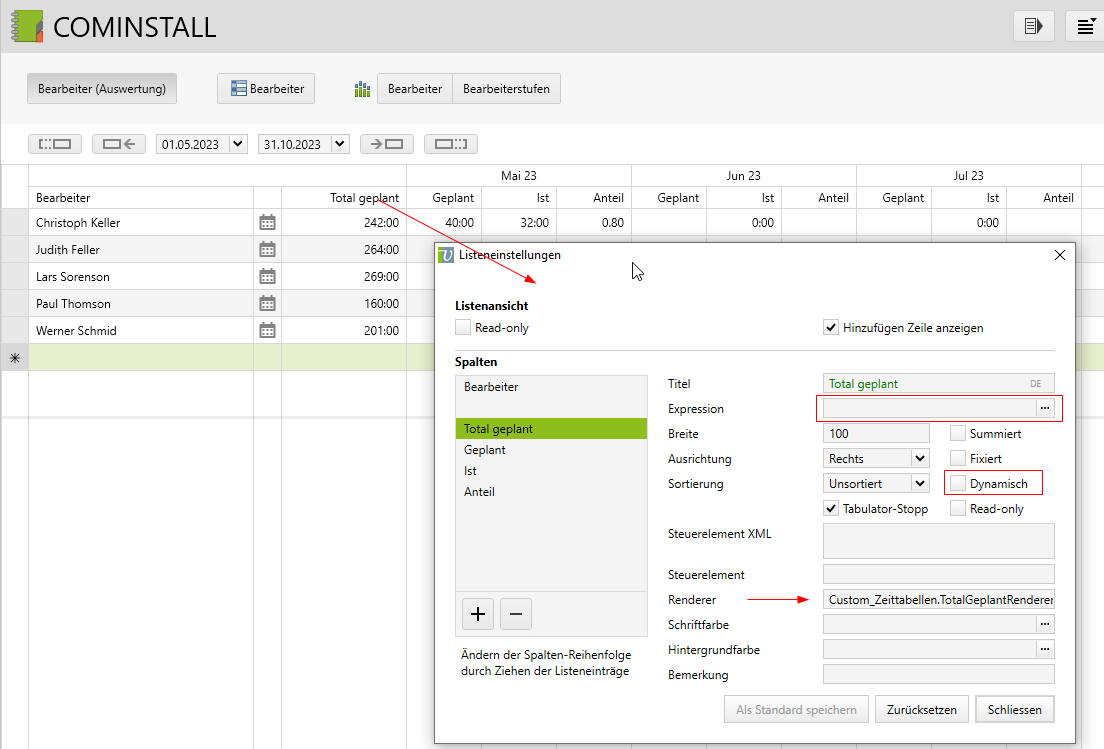The height and width of the screenshot is (749, 1104).
Task: Remove column with the minus button
Action: point(515,613)
